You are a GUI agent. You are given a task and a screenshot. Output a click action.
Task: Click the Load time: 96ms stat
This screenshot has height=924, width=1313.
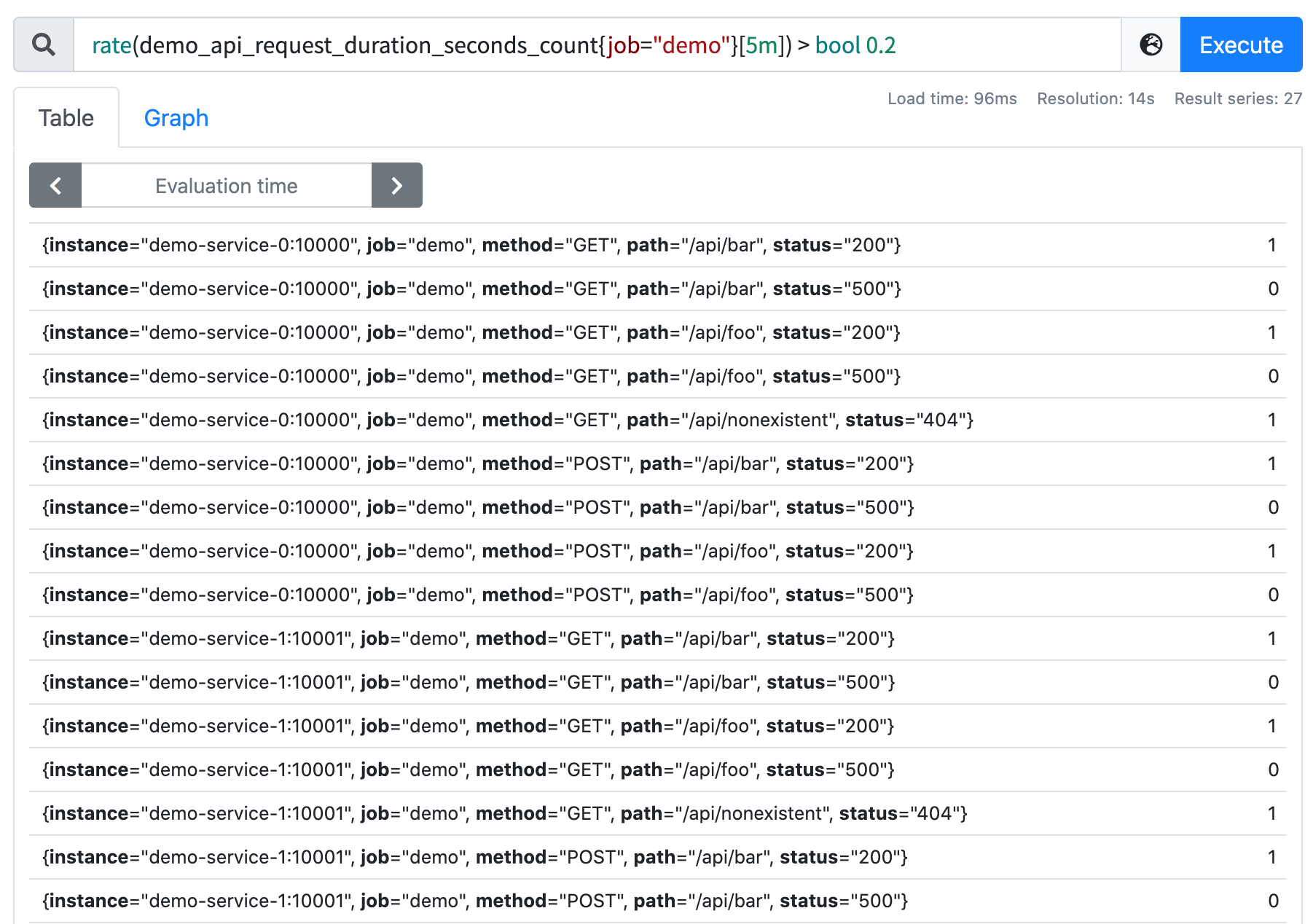click(952, 98)
